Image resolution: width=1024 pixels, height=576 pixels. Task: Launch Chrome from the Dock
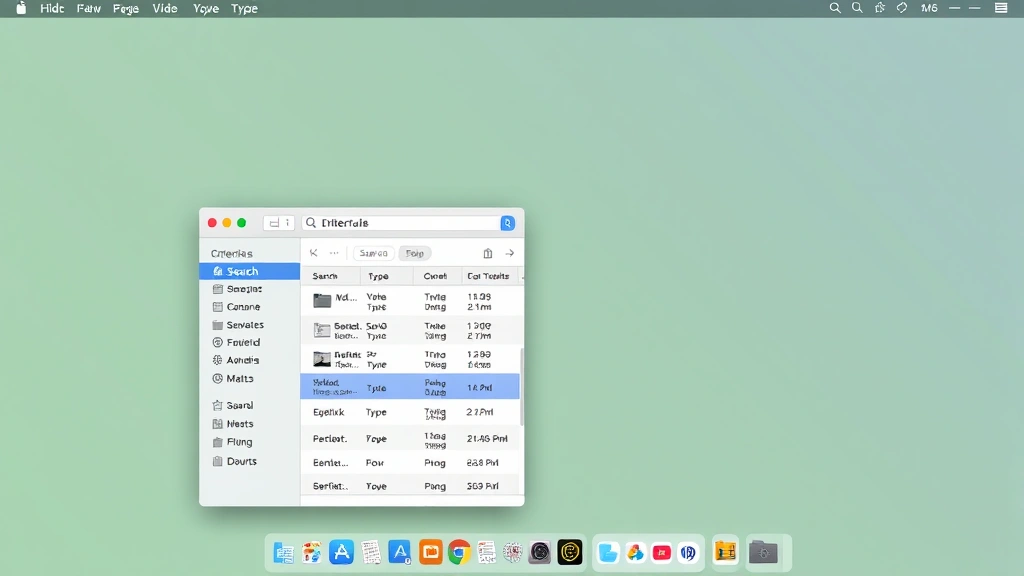[458, 551]
